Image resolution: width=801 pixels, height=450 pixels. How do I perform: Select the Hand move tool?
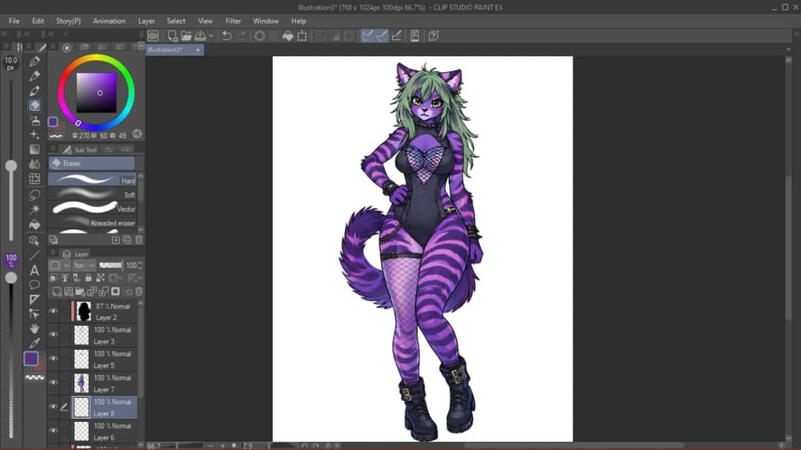tap(34, 328)
